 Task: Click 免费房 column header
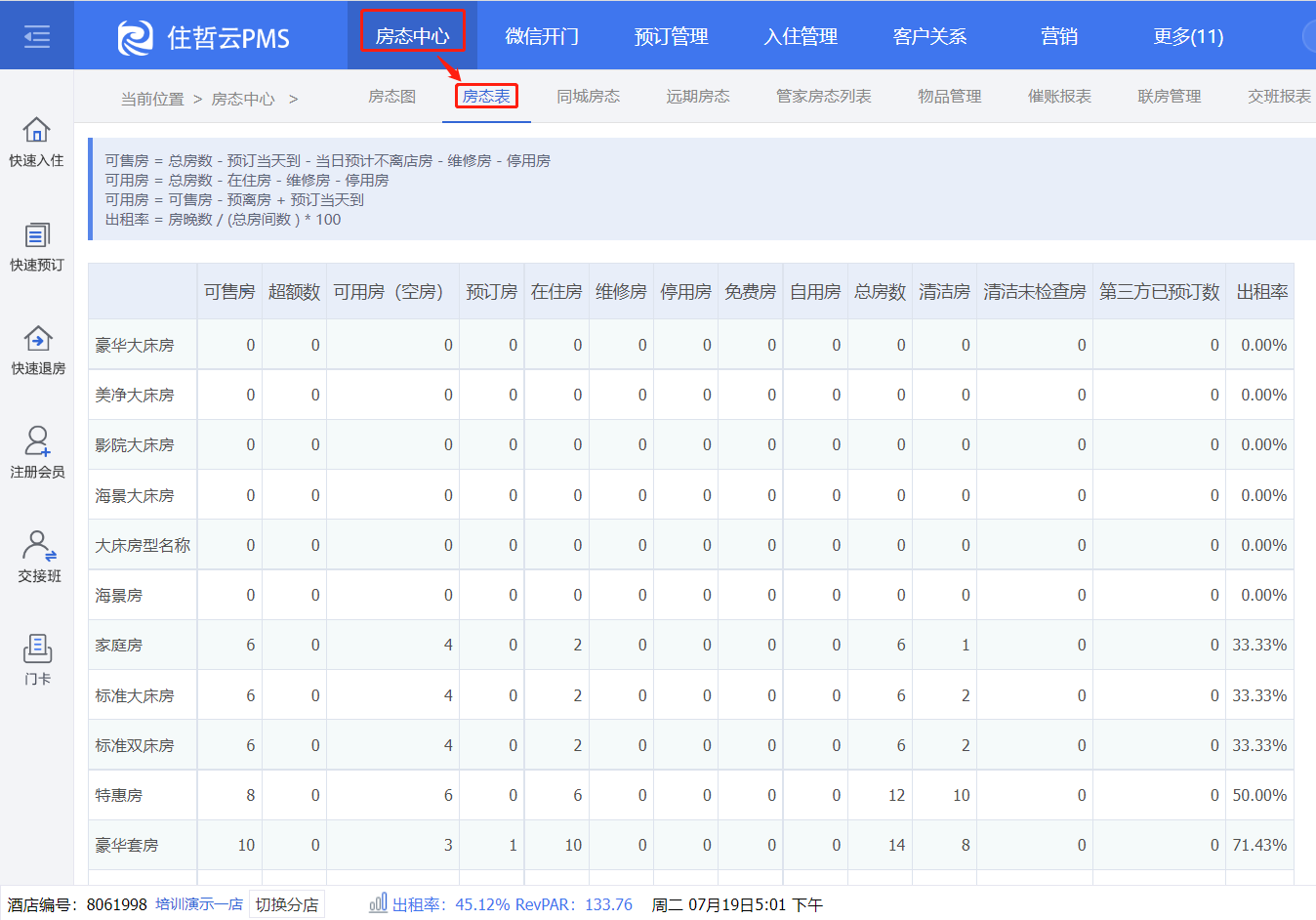pyautogui.click(x=750, y=291)
